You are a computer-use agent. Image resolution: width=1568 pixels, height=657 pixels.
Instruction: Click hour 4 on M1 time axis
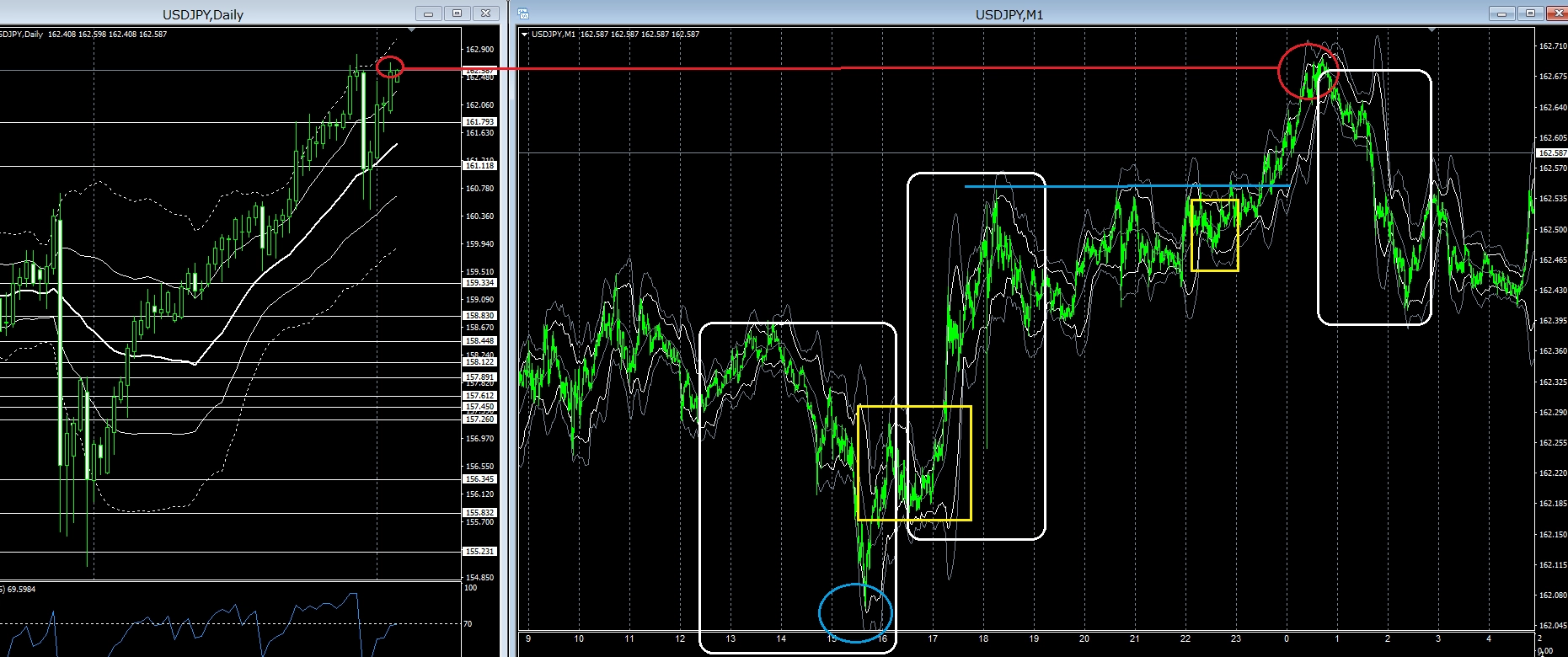click(1489, 639)
